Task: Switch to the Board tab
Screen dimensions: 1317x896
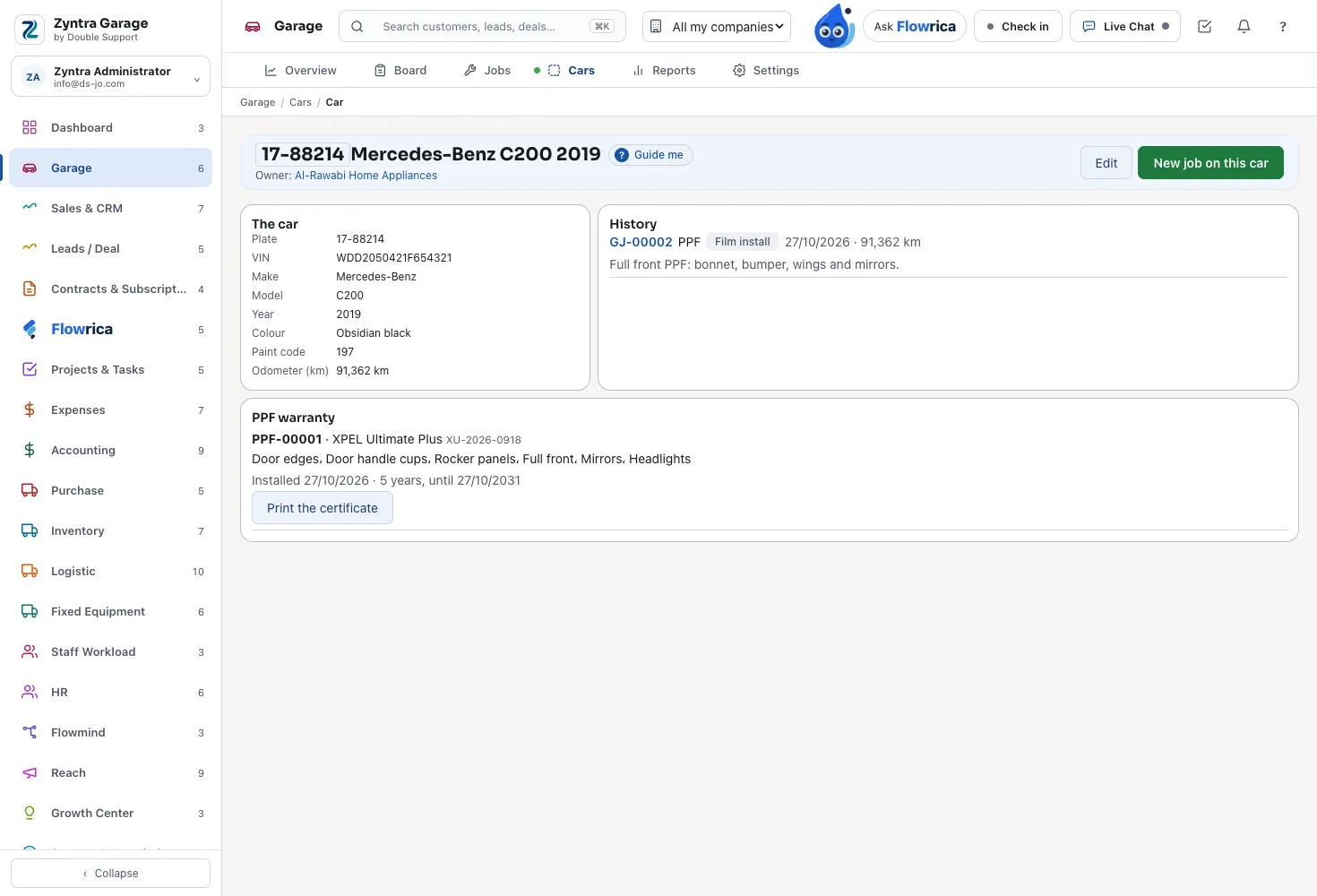Action: (400, 70)
